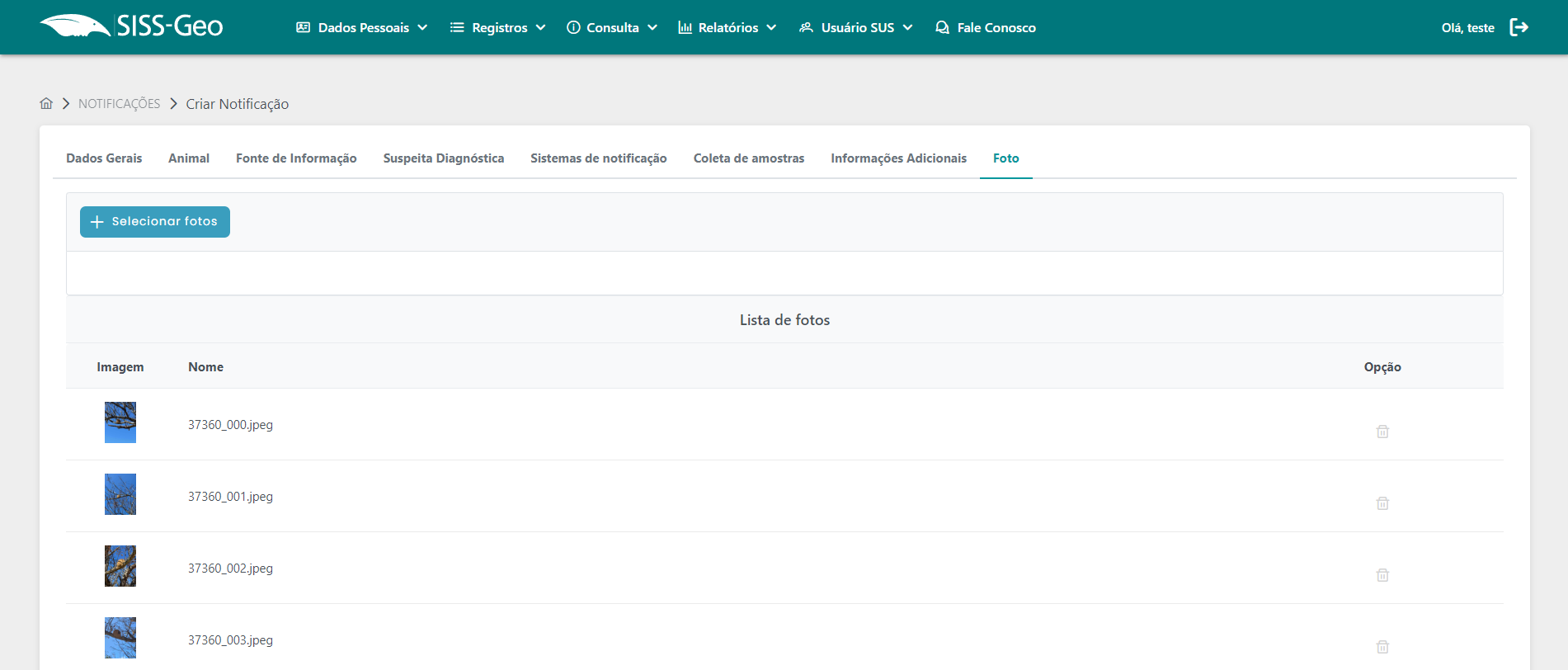The width and height of the screenshot is (1568, 670).
Task: Delete photo 37360_000.jpeg using trash icon
Action: tap(1382, 432)
